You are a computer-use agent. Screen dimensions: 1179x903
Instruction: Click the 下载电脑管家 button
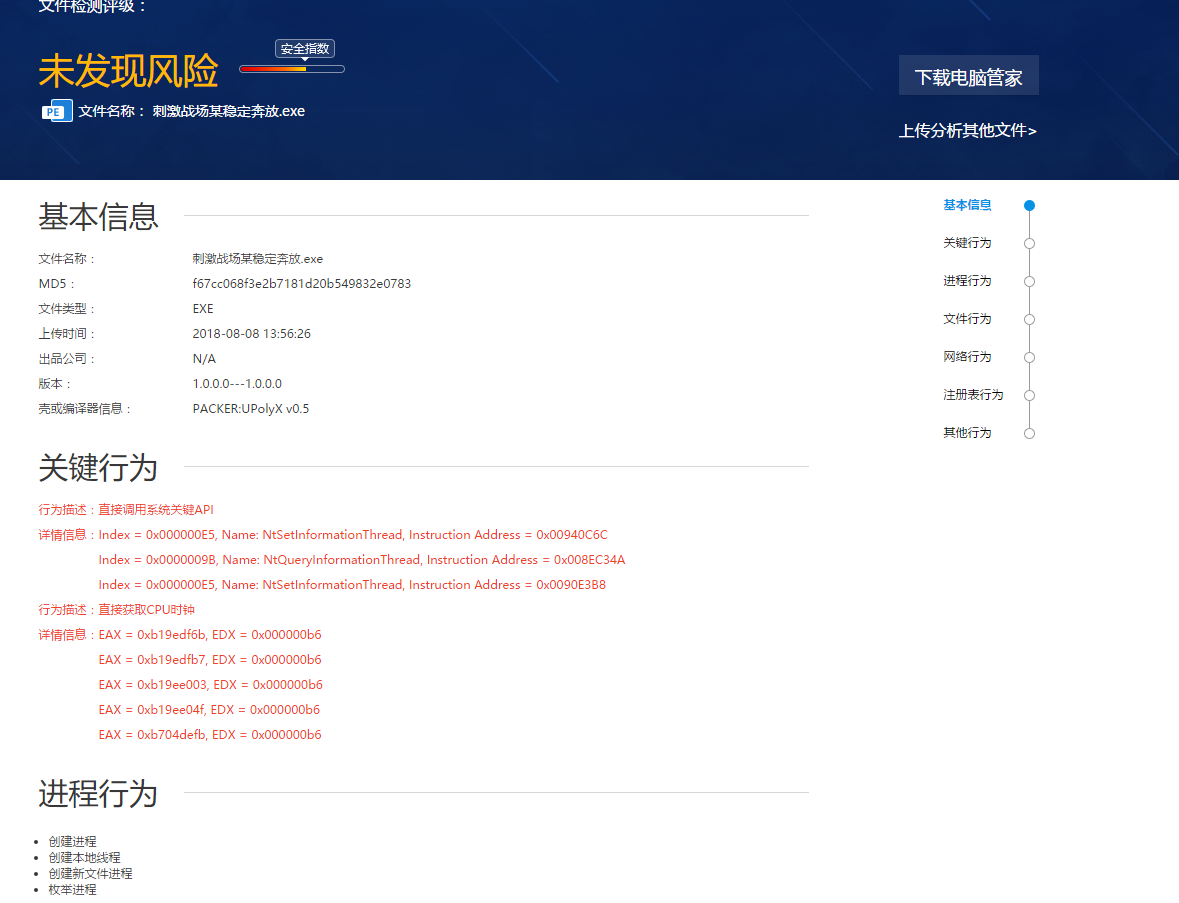click(968, 76)
